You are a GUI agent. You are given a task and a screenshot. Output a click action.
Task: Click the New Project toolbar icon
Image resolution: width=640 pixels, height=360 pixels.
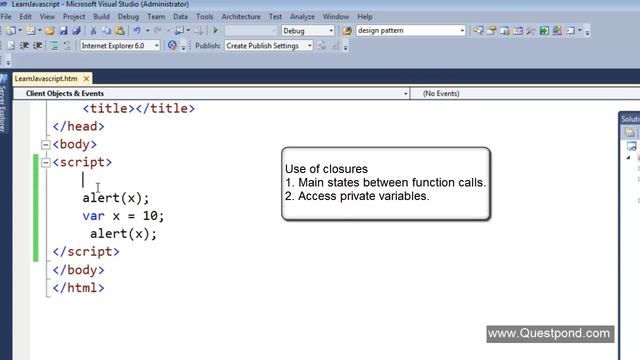tap(11, 31)
